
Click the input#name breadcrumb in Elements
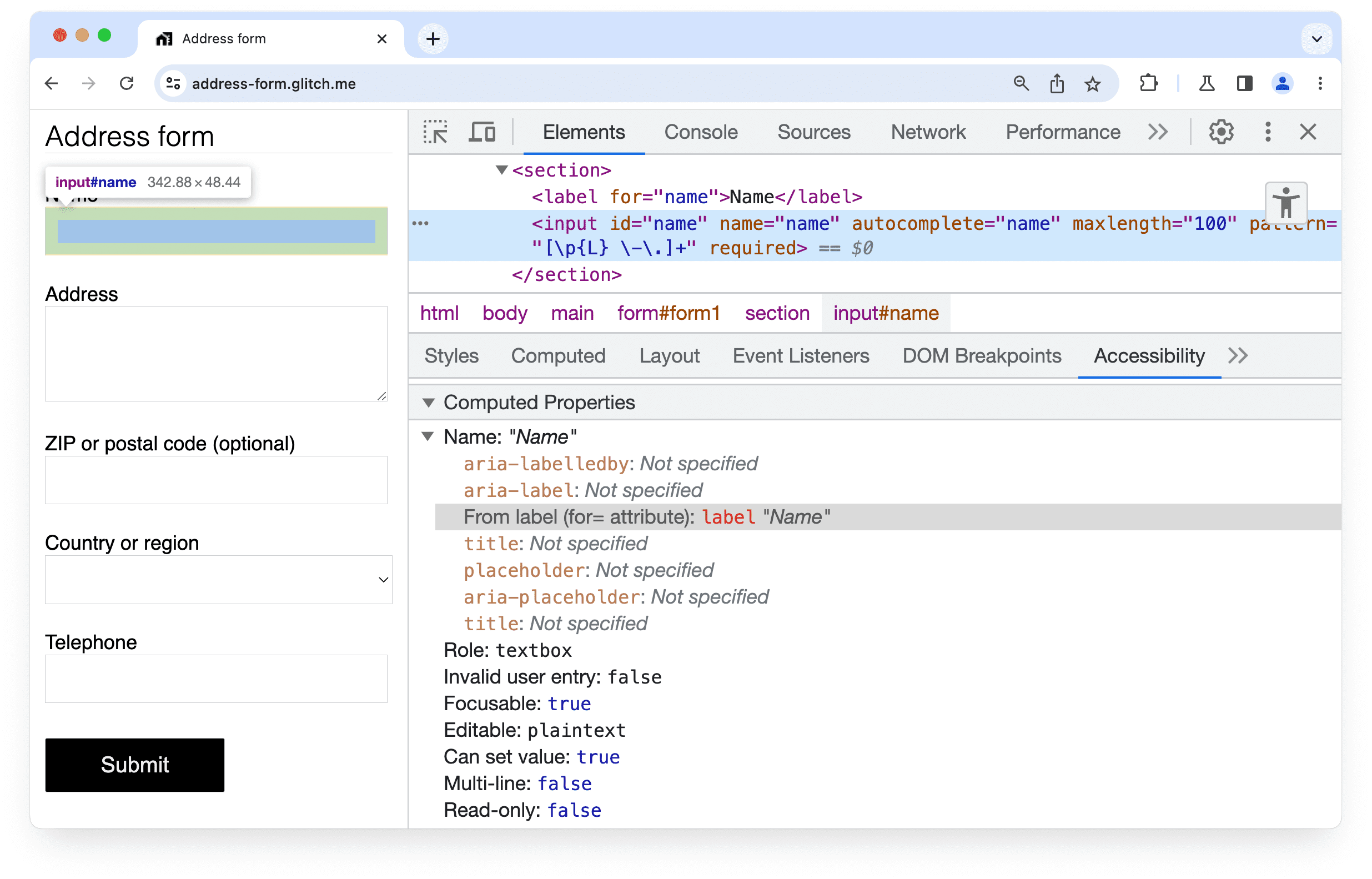pyautogui.click(x=885, y=313)
